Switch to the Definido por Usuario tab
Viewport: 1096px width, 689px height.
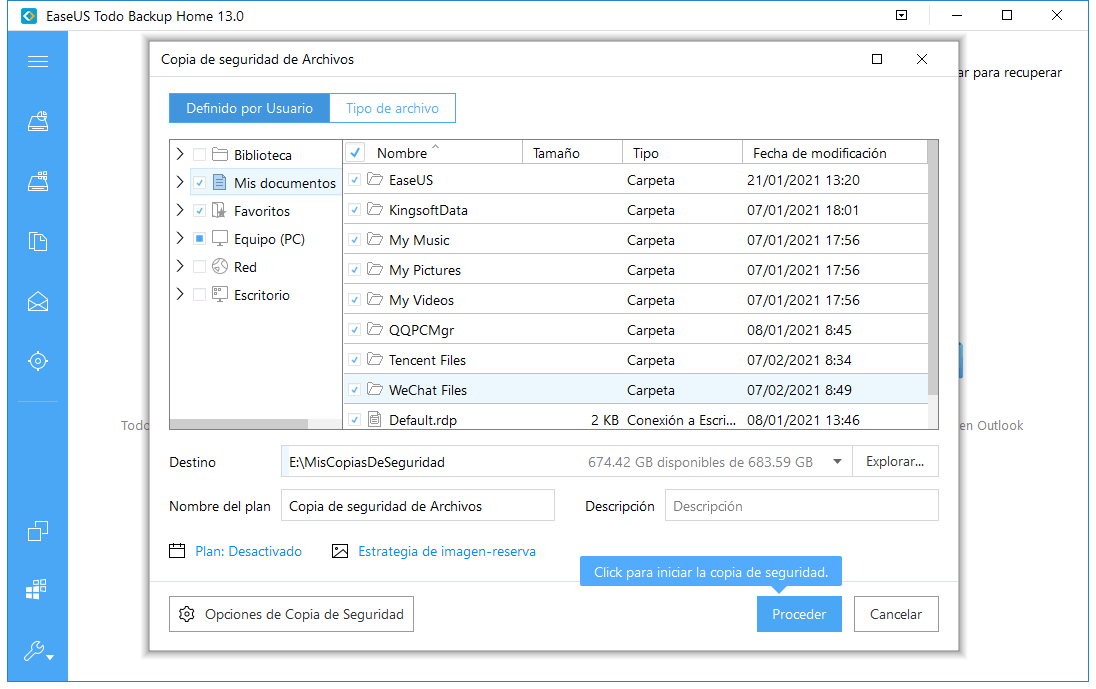pos(249,108)
